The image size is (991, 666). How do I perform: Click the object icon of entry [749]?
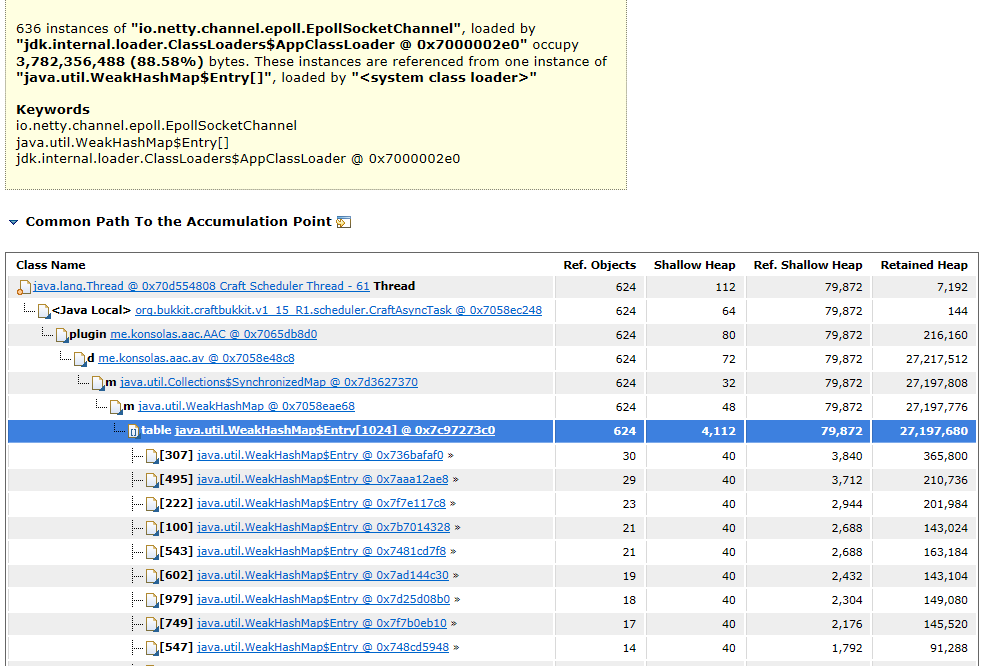(x=152, y=624)
